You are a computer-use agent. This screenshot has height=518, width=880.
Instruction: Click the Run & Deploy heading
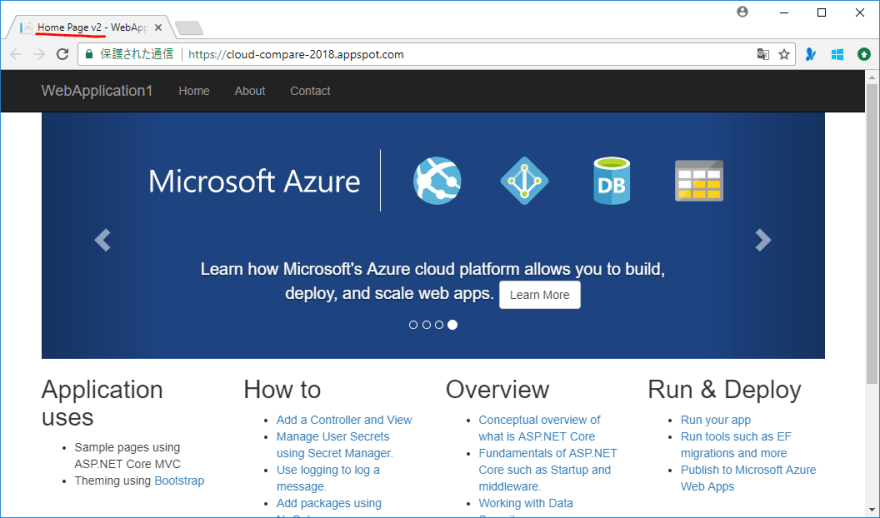coord(725,389)
